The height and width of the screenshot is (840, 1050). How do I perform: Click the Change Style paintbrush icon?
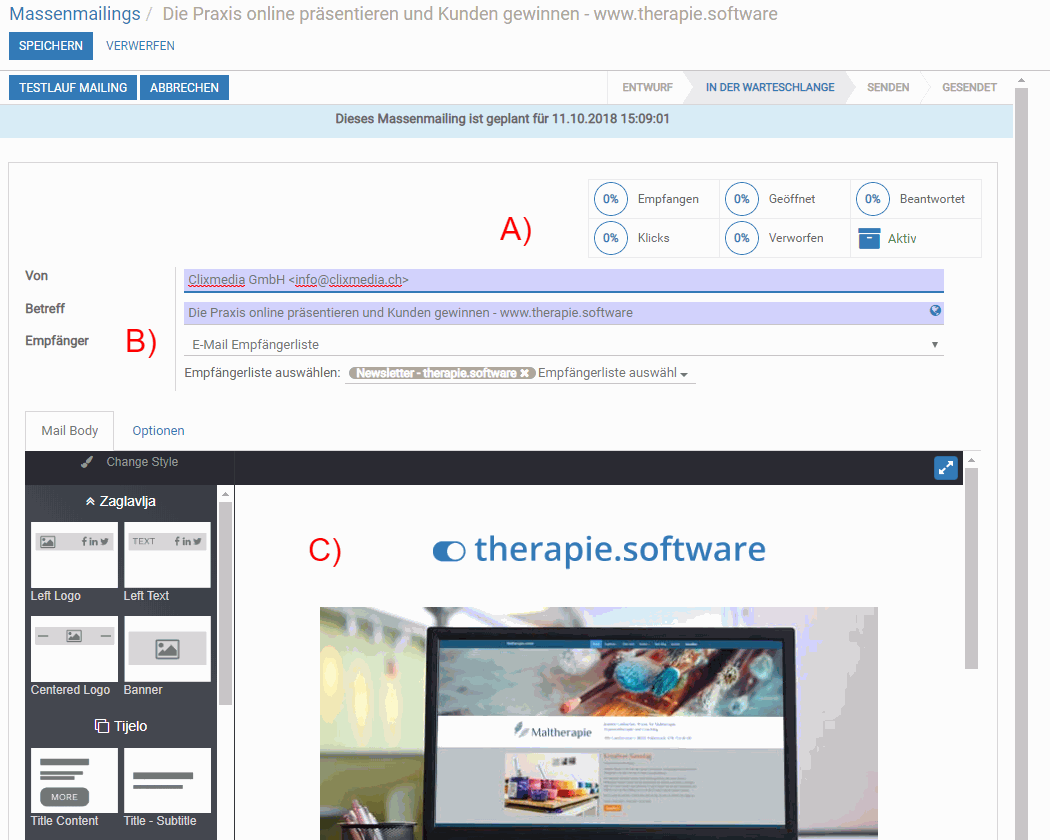pos(87,462)
